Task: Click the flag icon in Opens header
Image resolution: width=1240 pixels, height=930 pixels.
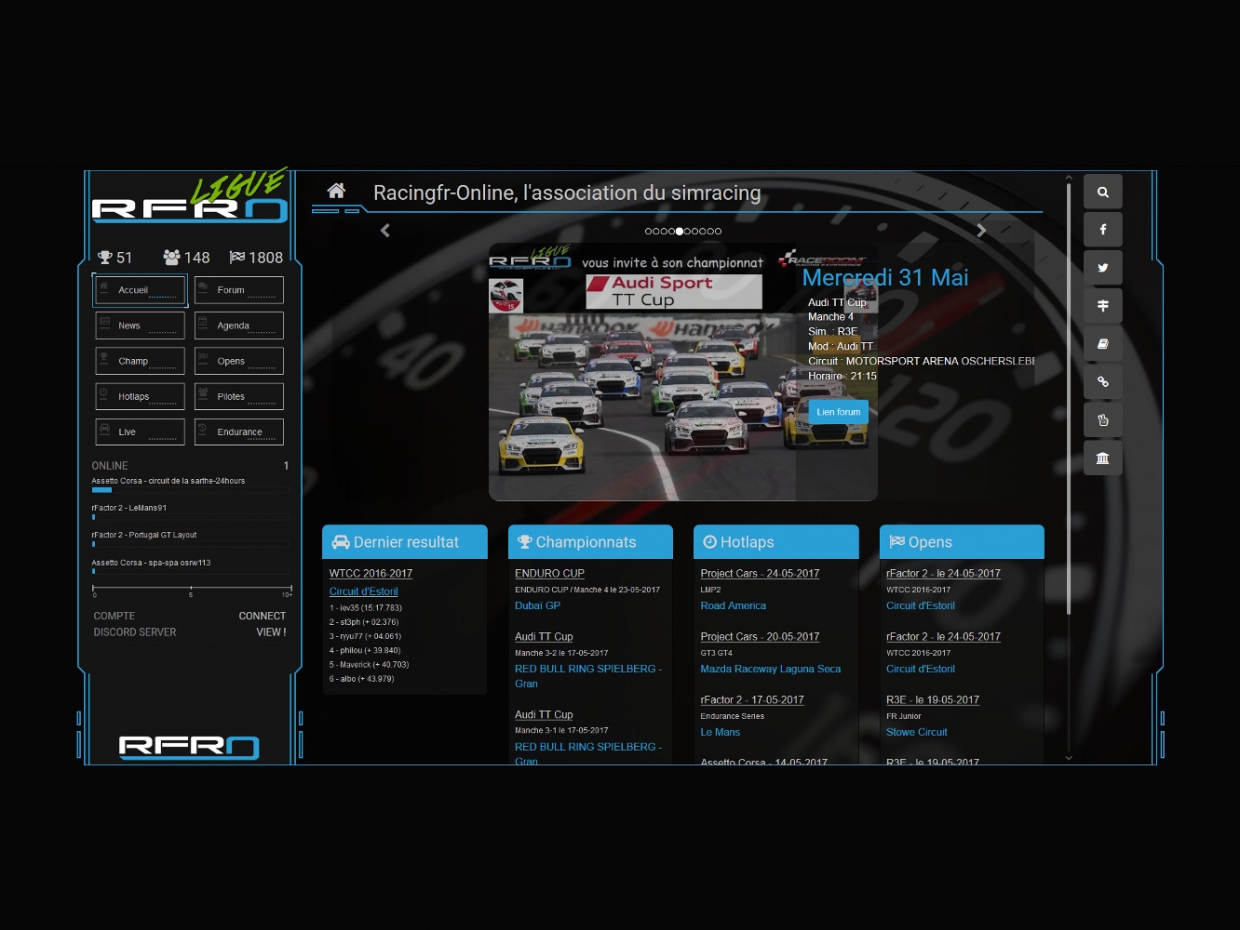Action: pyautogui.click(x=896, y=542)
